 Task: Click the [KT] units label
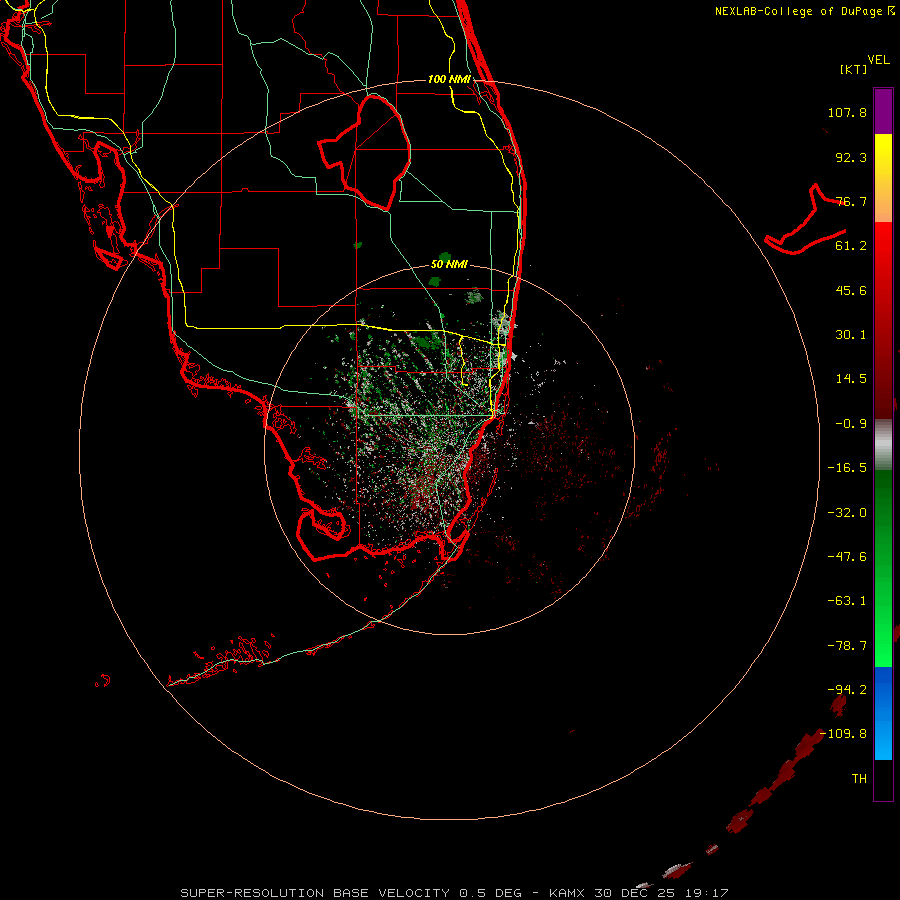854,69
